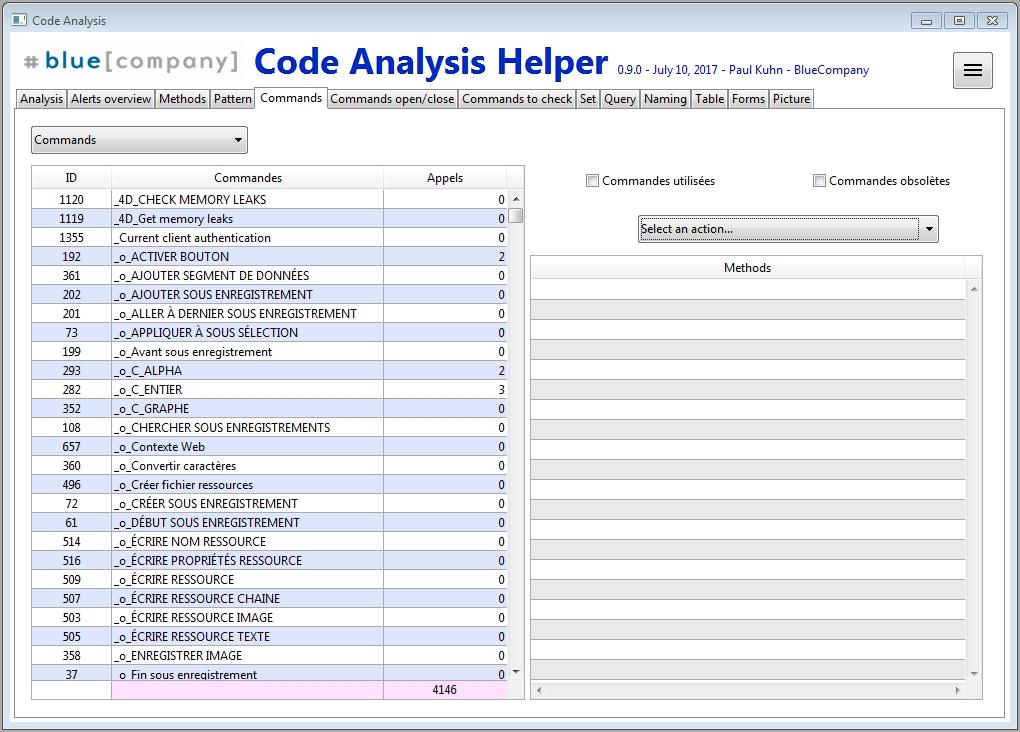Open the hamburger menu button
1020x732 pixels.
pyautogui.click(x=973, y=70)
